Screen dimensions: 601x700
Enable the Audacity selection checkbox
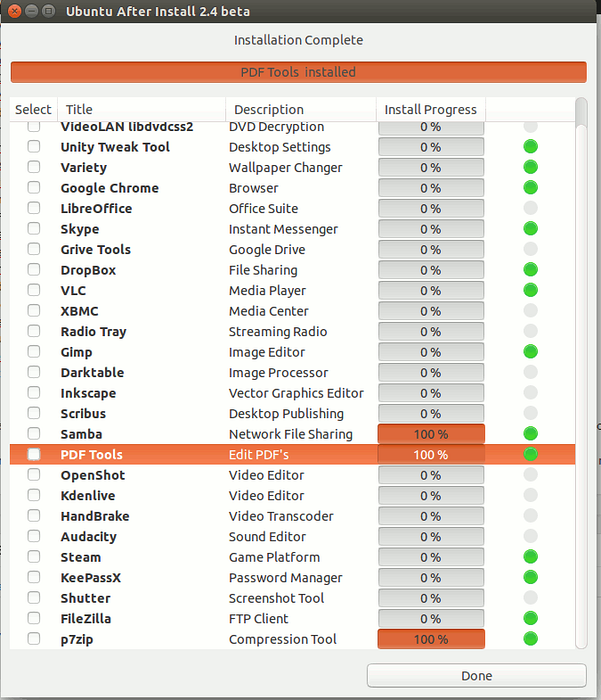tap(34, 536)
